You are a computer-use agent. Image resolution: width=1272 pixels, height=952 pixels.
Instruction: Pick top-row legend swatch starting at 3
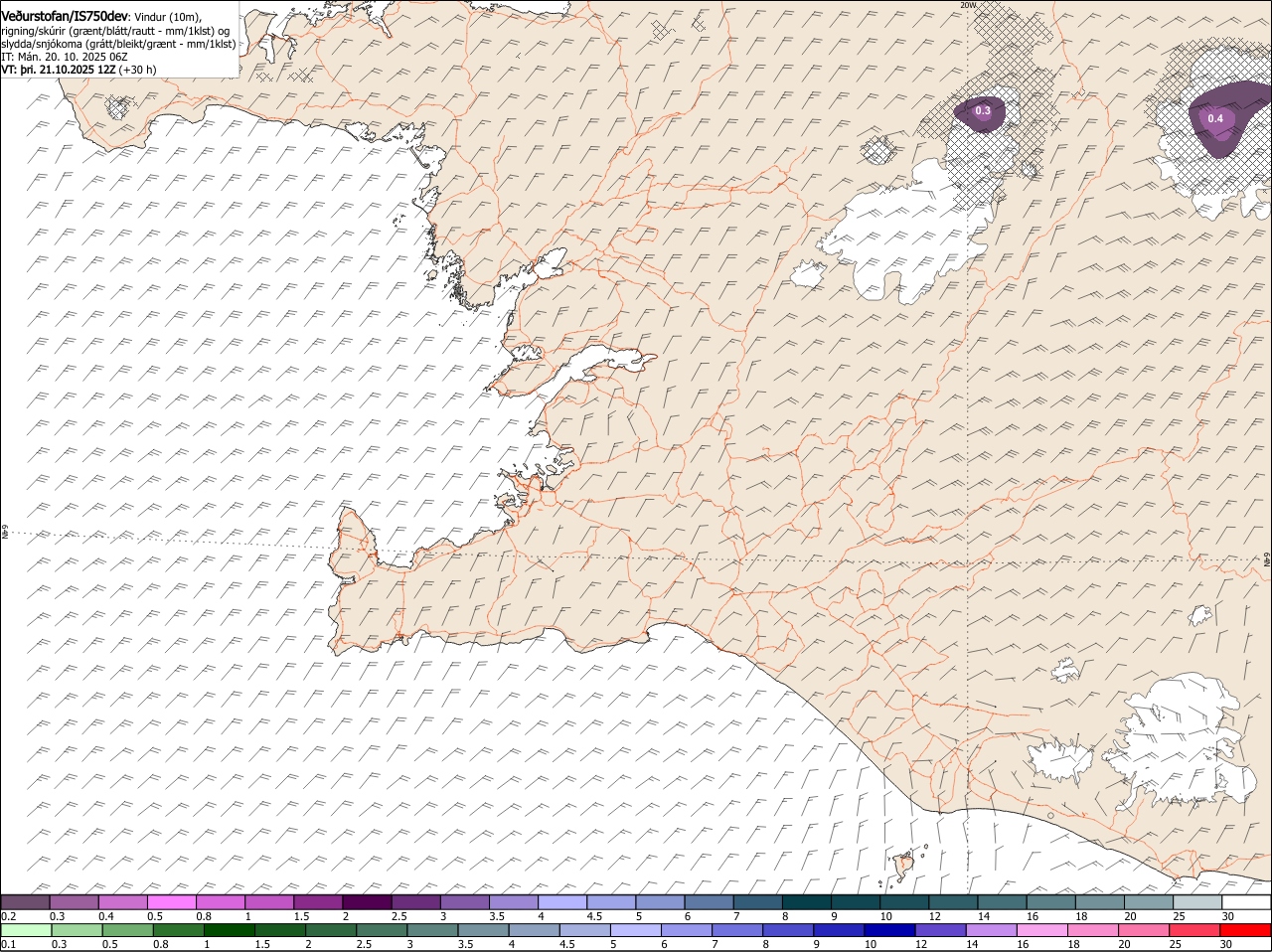point(464,902)
